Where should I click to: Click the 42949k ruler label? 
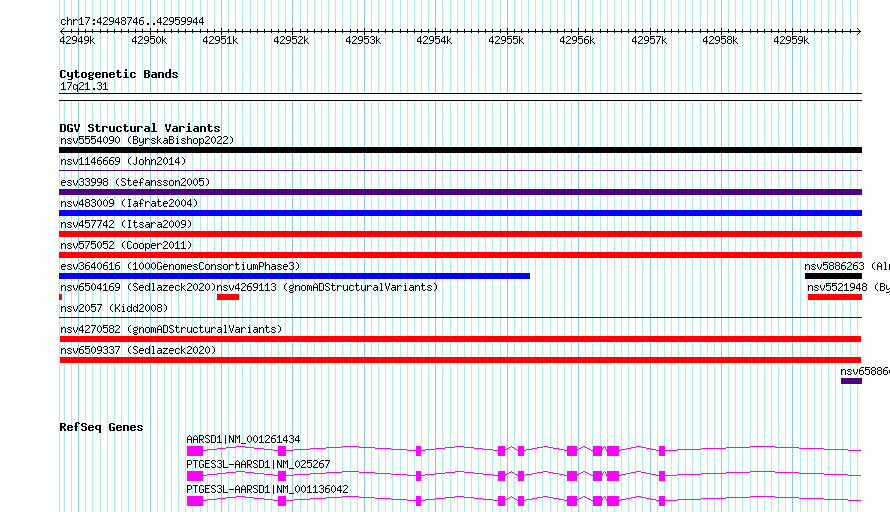[x=77, y=40]
